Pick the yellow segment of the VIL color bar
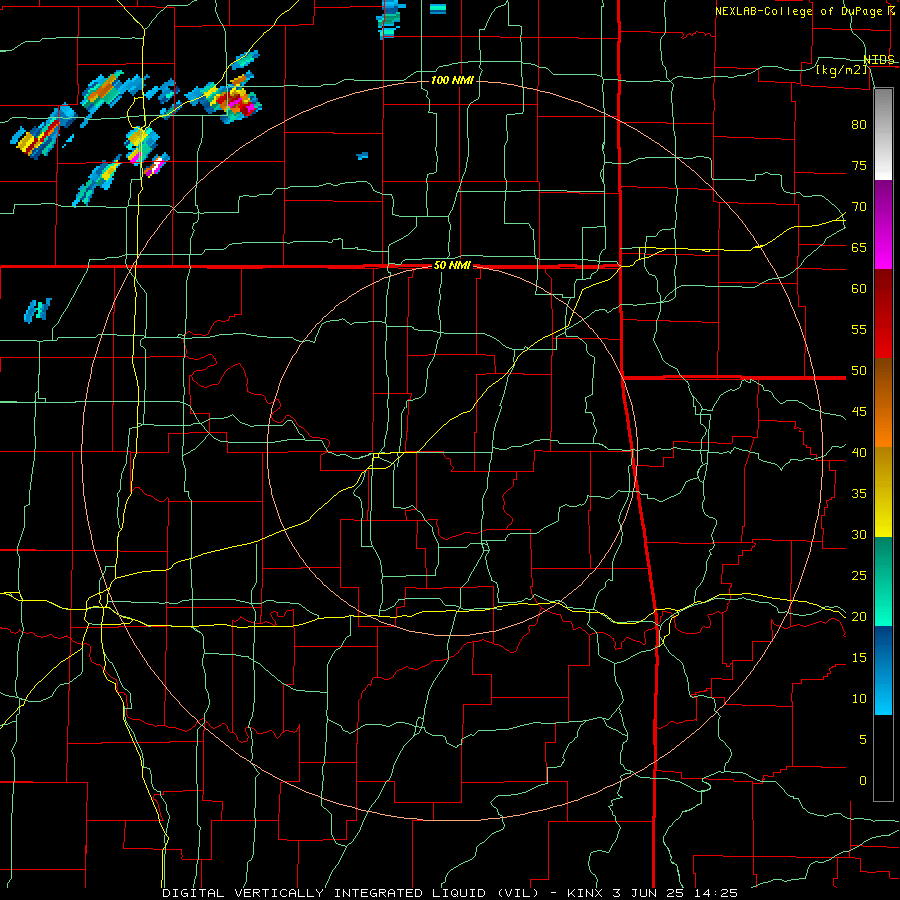The width and height of the screenshot is (900, 900). (883, 492)
